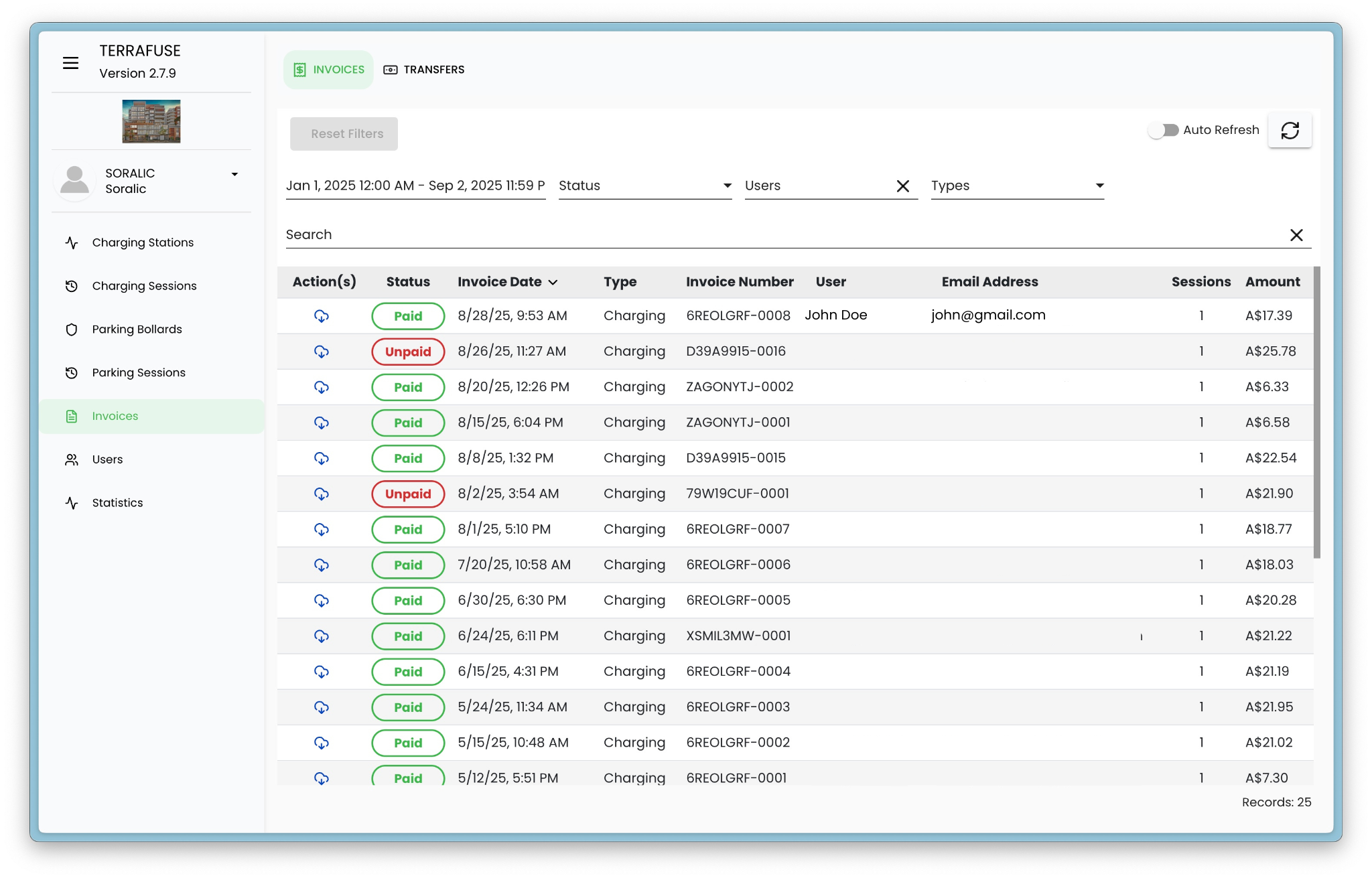Switch to the Transfers tab
The width and height of the screenshot is (1372, 878).
pos(424,70)
